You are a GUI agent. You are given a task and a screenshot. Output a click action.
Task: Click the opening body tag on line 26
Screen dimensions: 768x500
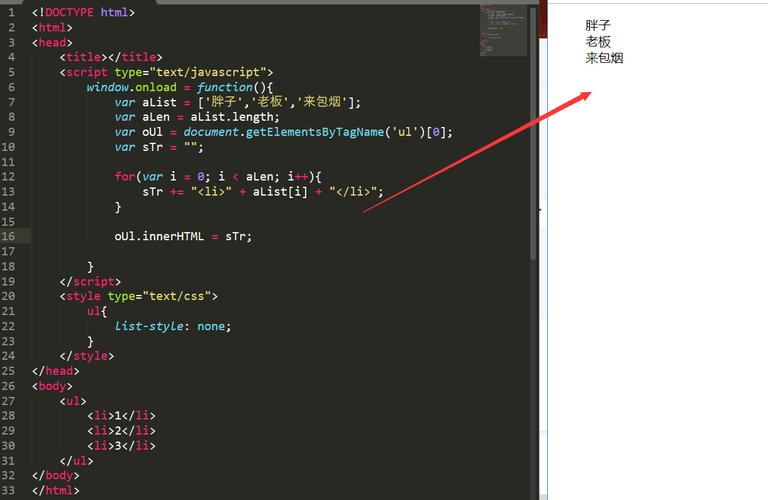(52, 386)
